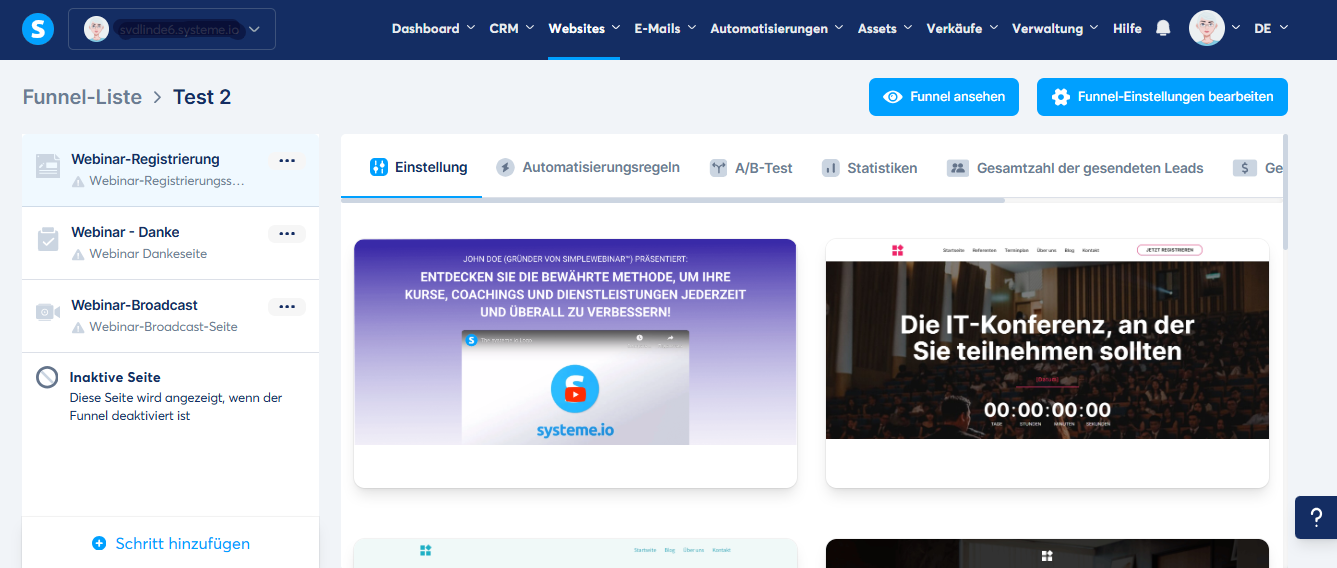Click the Einstellung sliders icon
Image resolution: width=1337 pixels, height=568 pixels.
(378, 167)
